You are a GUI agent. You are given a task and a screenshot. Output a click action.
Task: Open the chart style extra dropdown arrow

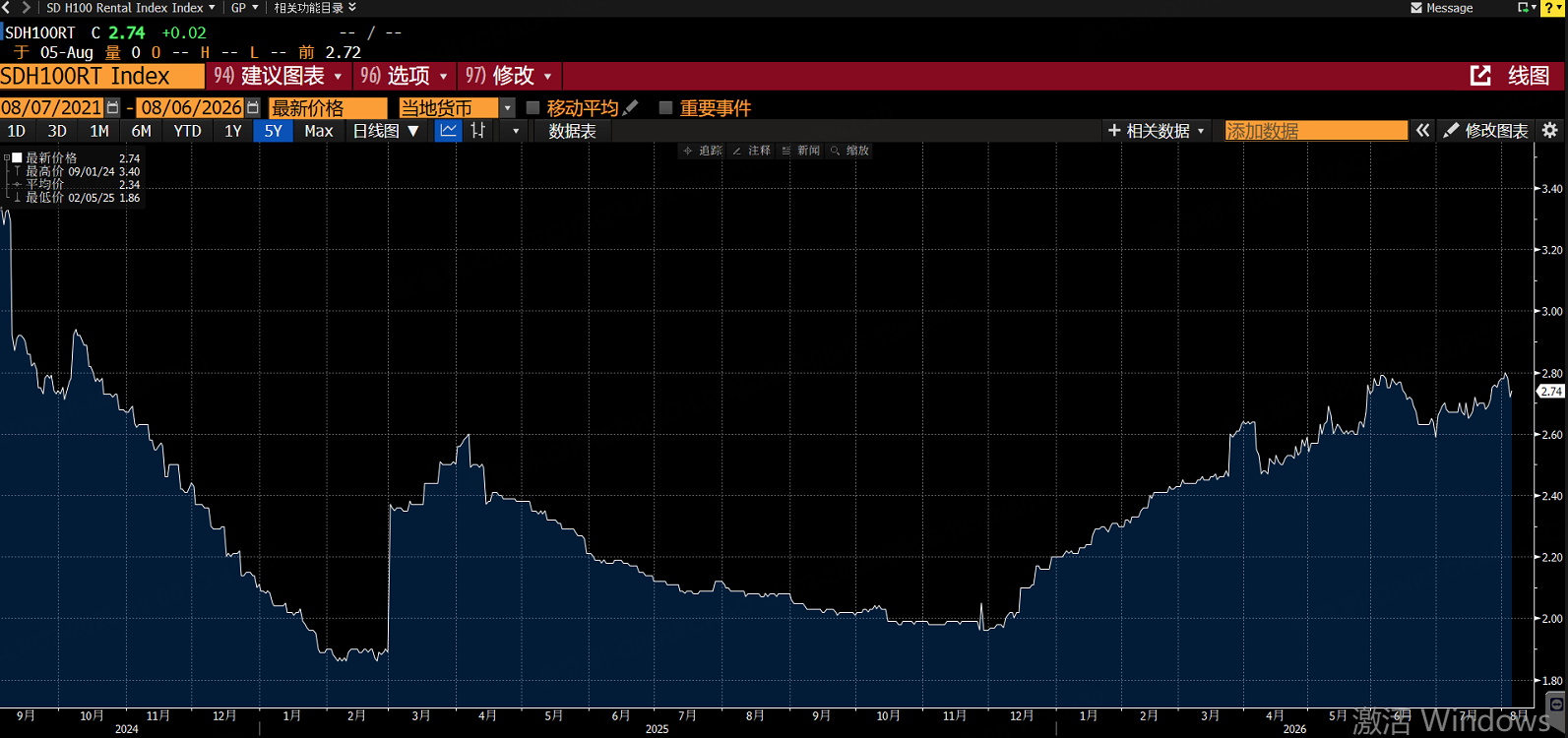516,131
